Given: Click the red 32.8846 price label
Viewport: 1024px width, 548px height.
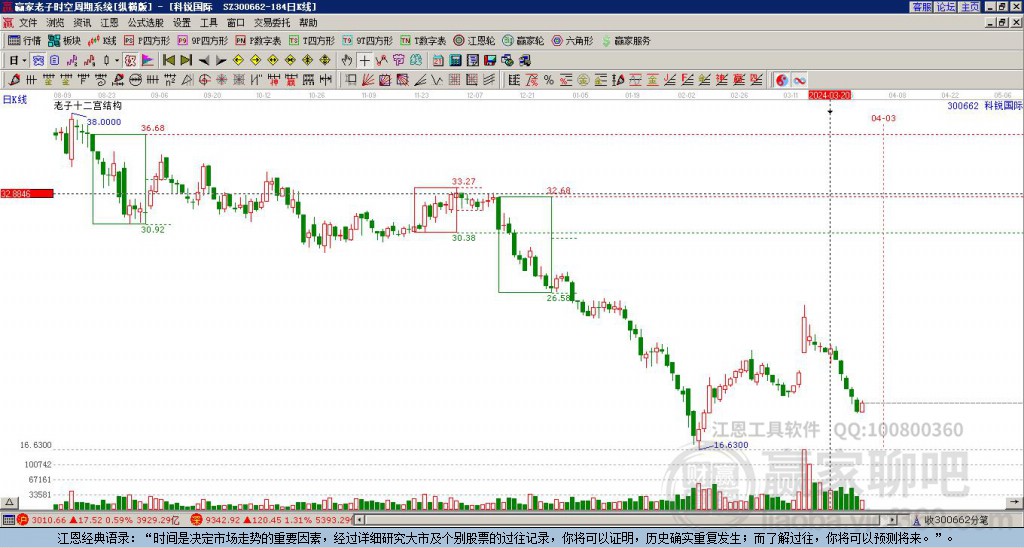Looking at the screenshot, I should coord(27,193).
